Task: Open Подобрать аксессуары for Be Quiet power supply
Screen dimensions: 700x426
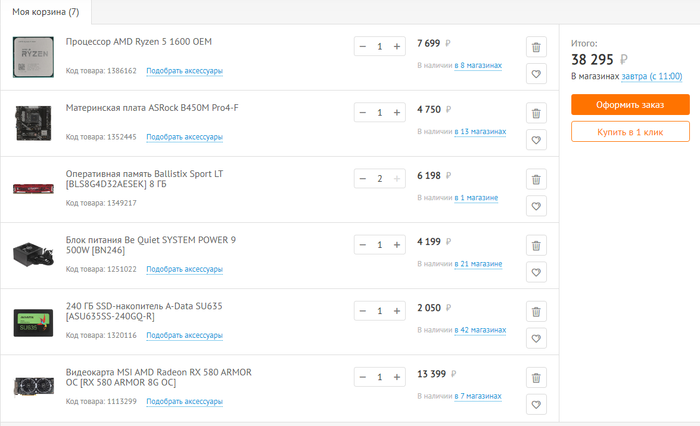Action: point(184,269)
